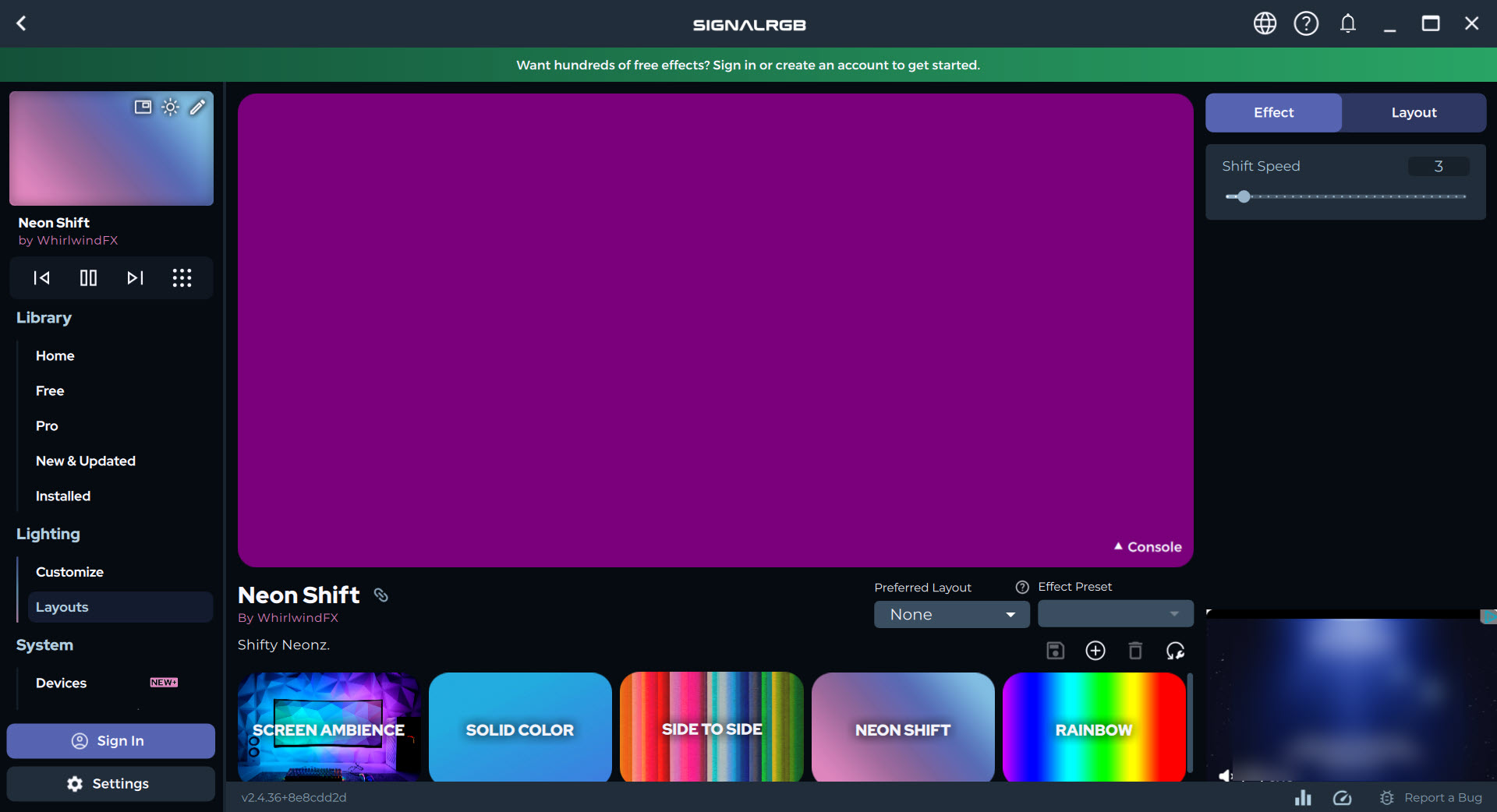This screenshot has height=812, width=1497.
Task: Pause the current lighting effect
Action: [x=88, y=278]
